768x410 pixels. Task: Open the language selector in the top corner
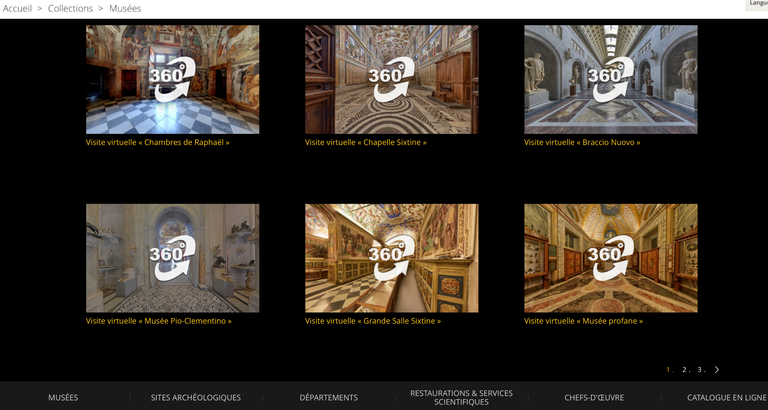[757, 4]
